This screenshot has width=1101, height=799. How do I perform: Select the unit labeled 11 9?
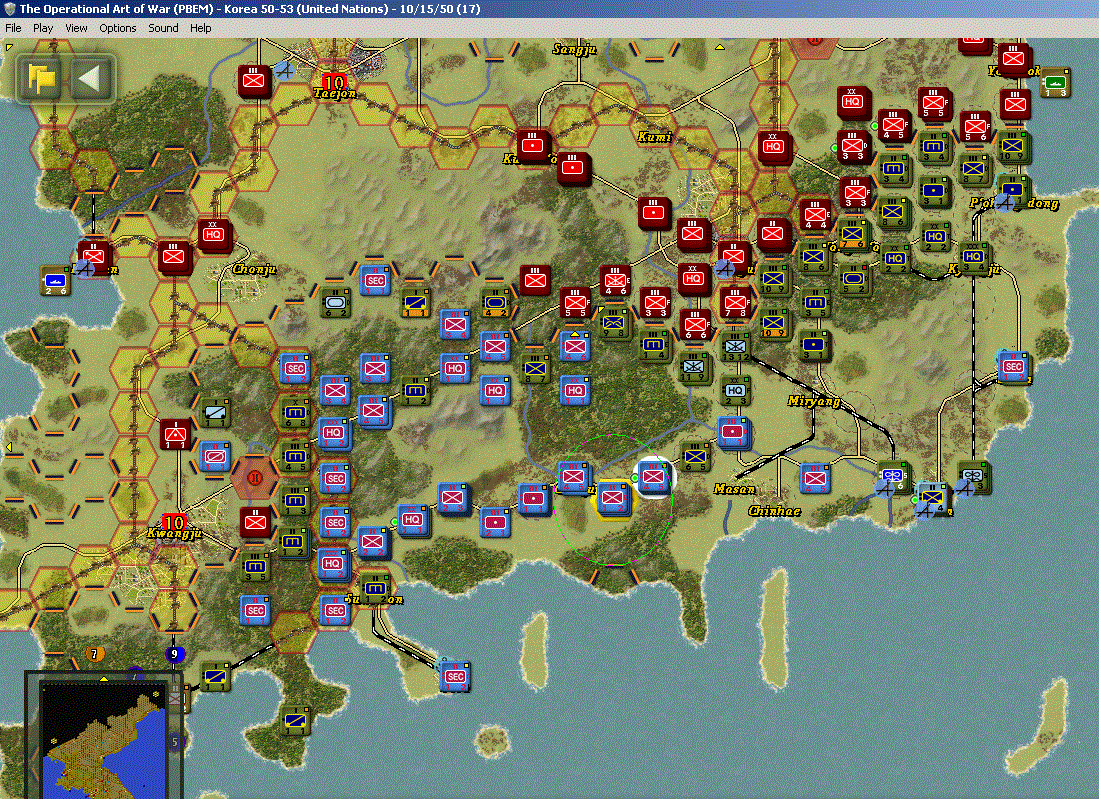[695, 367]
